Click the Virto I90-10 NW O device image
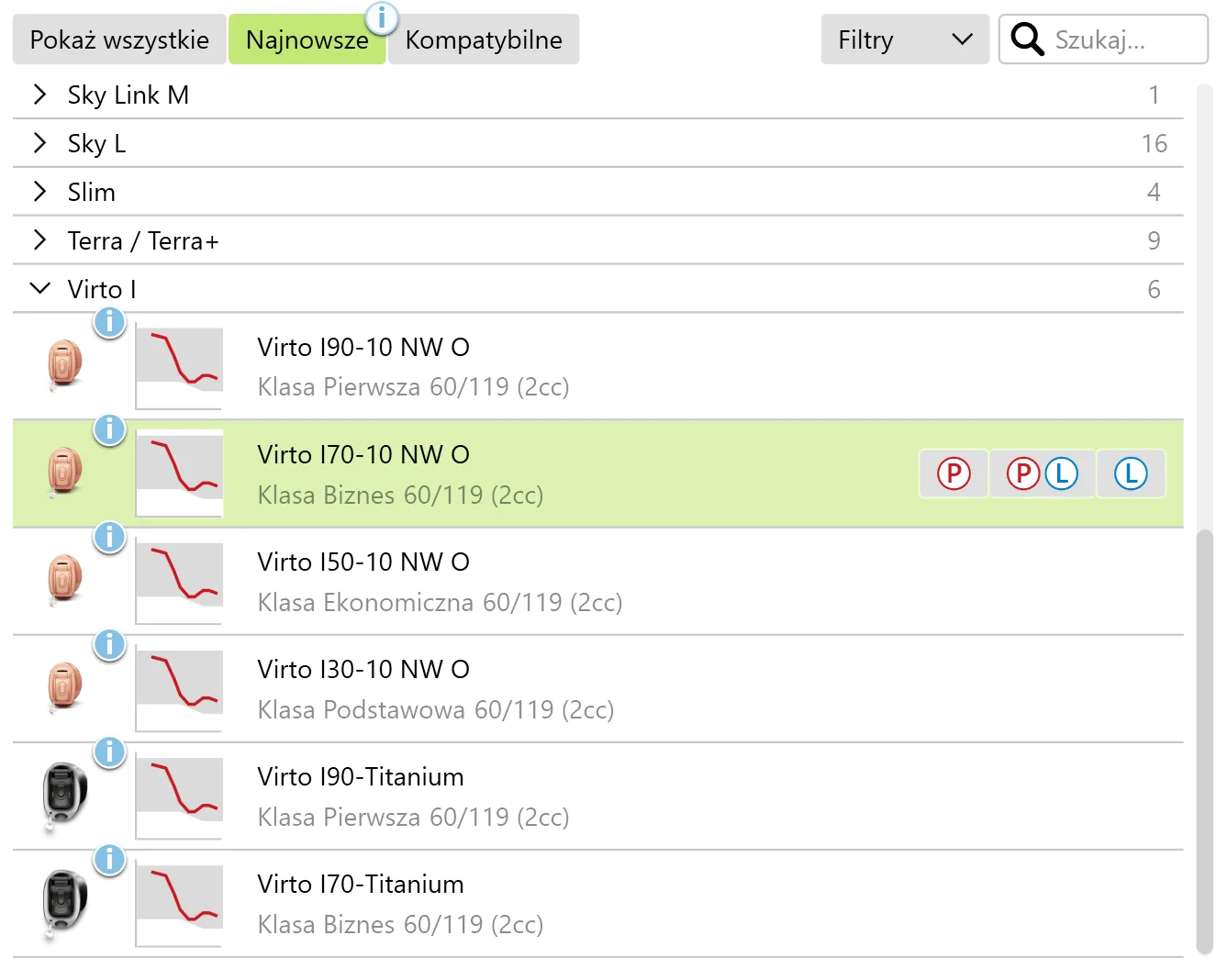Viewport: 1227px width, 980px height. click(64, 365)
